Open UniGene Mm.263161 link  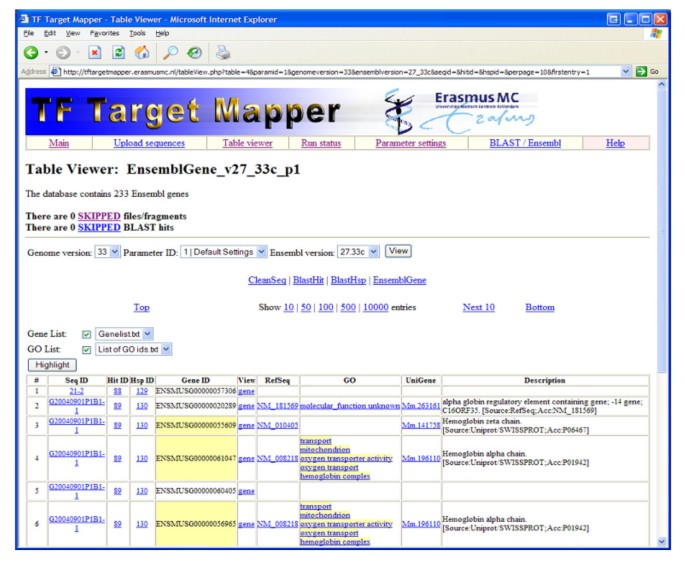click(x=421, y=406)
